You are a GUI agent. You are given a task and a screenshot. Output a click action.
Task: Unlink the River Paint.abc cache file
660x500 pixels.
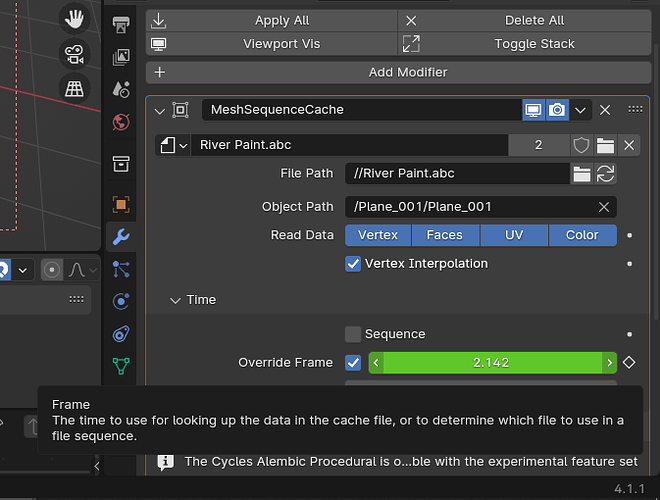point(629,145)
